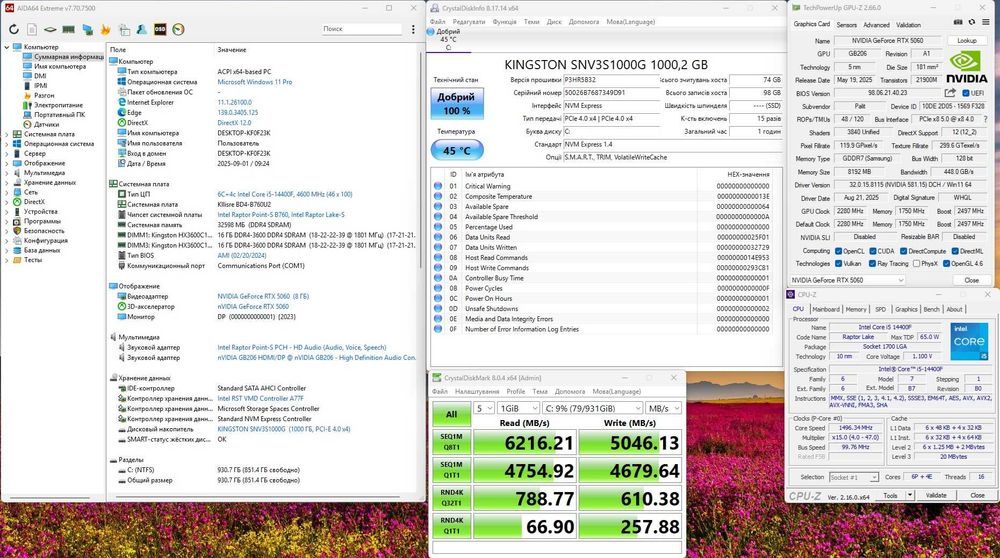Open GPU-Z hamburger menu

986,22
